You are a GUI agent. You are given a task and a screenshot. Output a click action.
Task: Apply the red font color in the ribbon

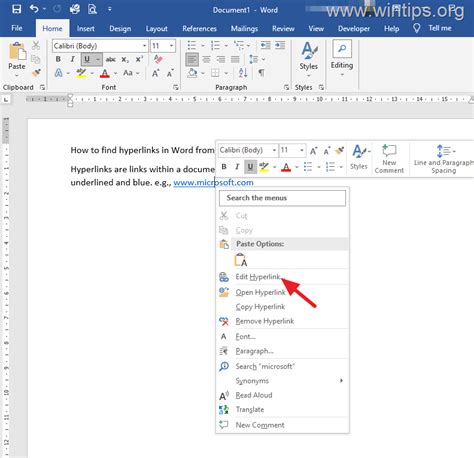pyautogui.click(x=105, y=73)
